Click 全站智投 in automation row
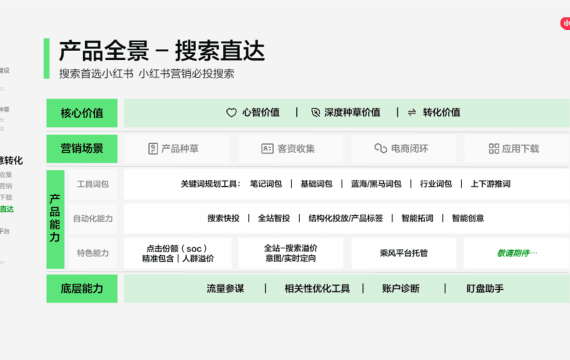This screenshot has height=360, width=570. coord(274,218)
